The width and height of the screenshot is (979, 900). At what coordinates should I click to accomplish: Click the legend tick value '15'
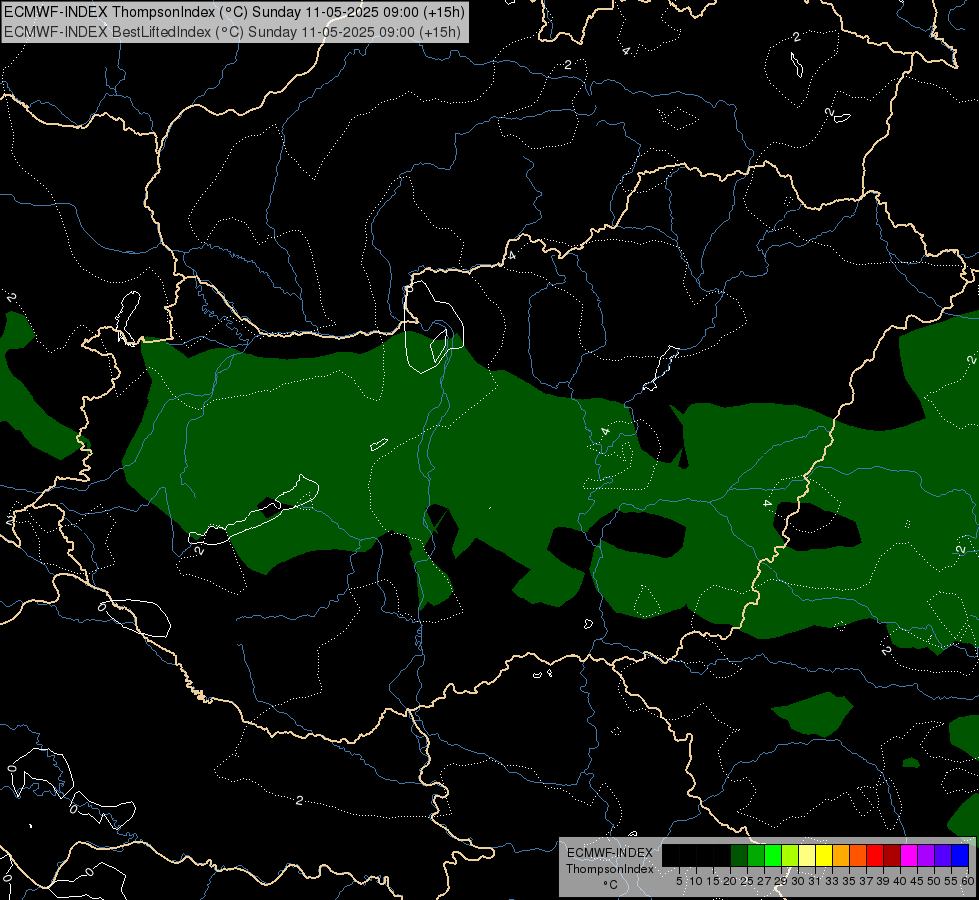pos(713,881)
